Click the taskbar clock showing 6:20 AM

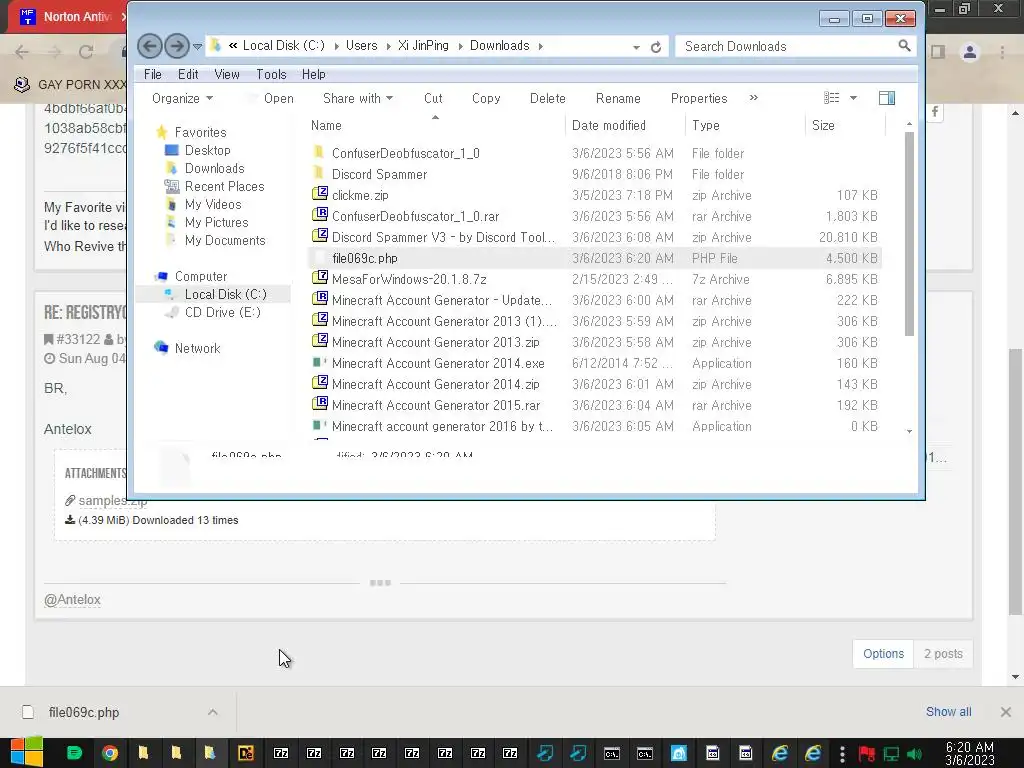(x=970, y=753)
